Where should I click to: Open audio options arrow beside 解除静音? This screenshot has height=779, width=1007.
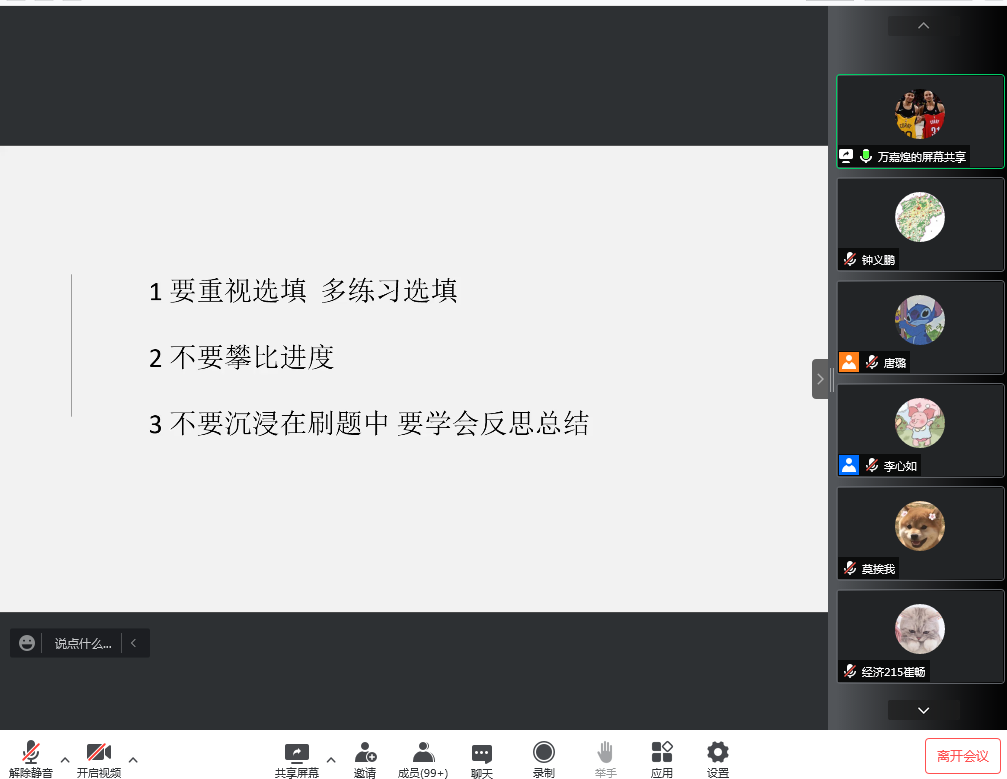[x=65, y=760]
